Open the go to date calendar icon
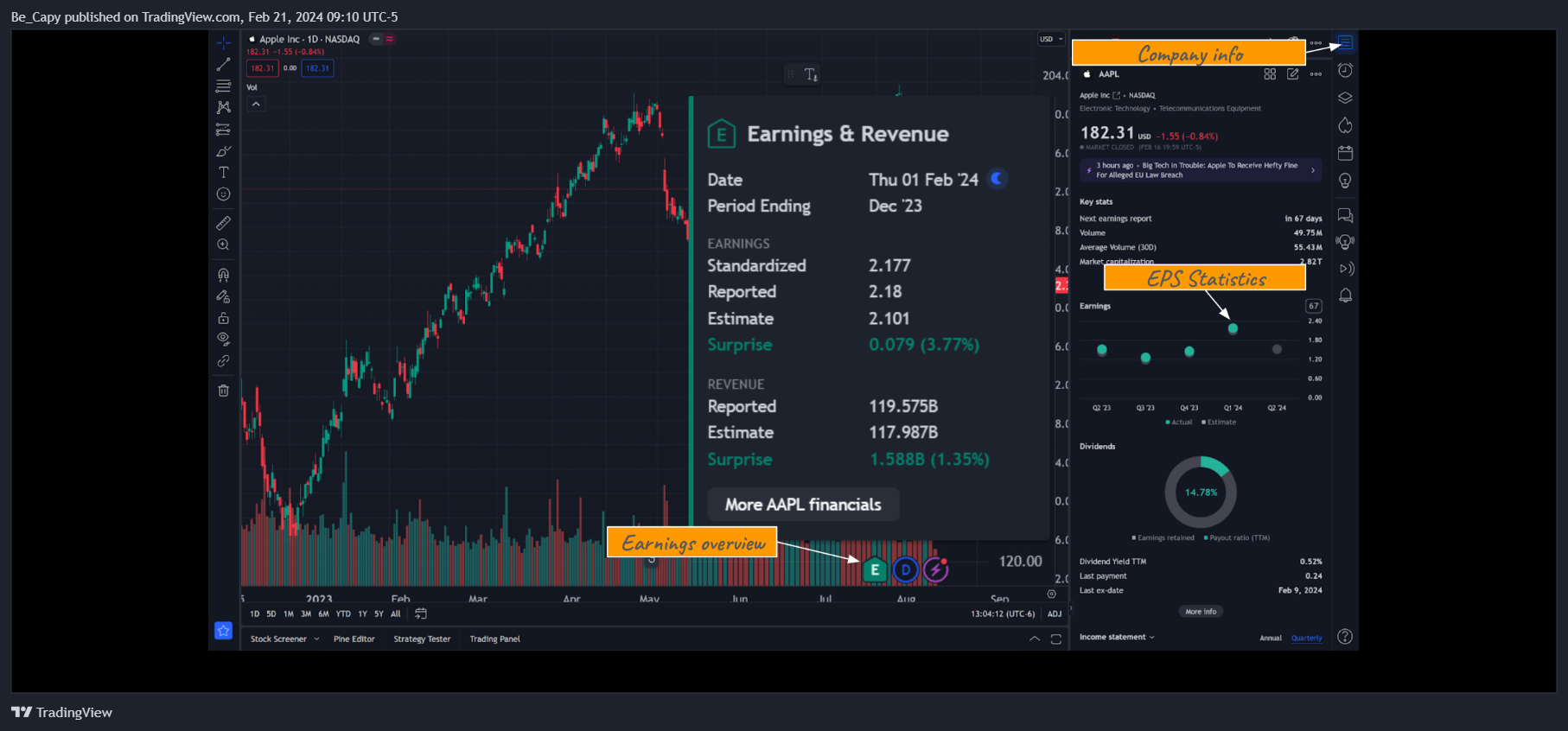The width and height of the screenshot is (1568, 731). pos(421,613)
